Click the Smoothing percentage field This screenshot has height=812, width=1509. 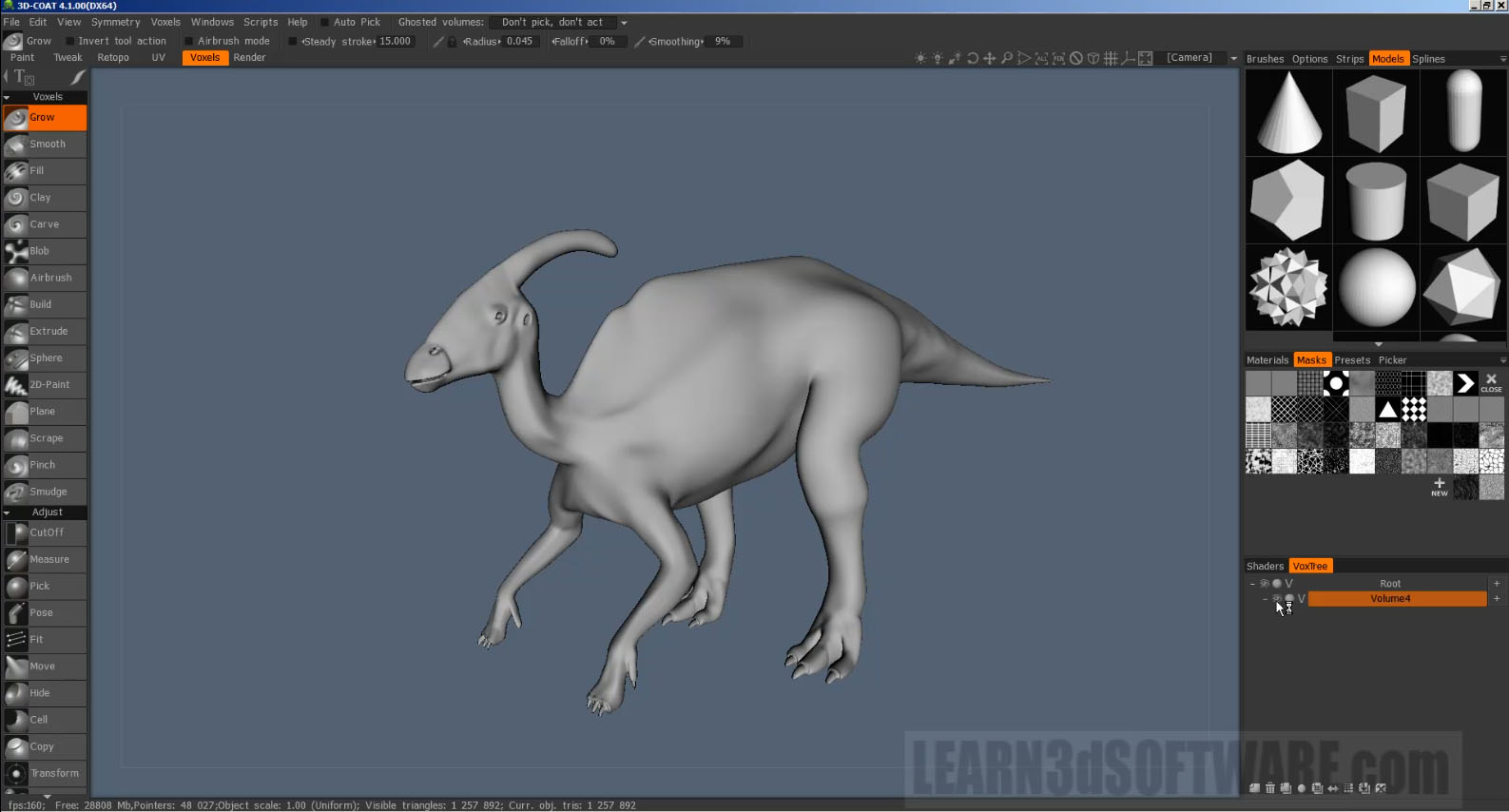723,41
